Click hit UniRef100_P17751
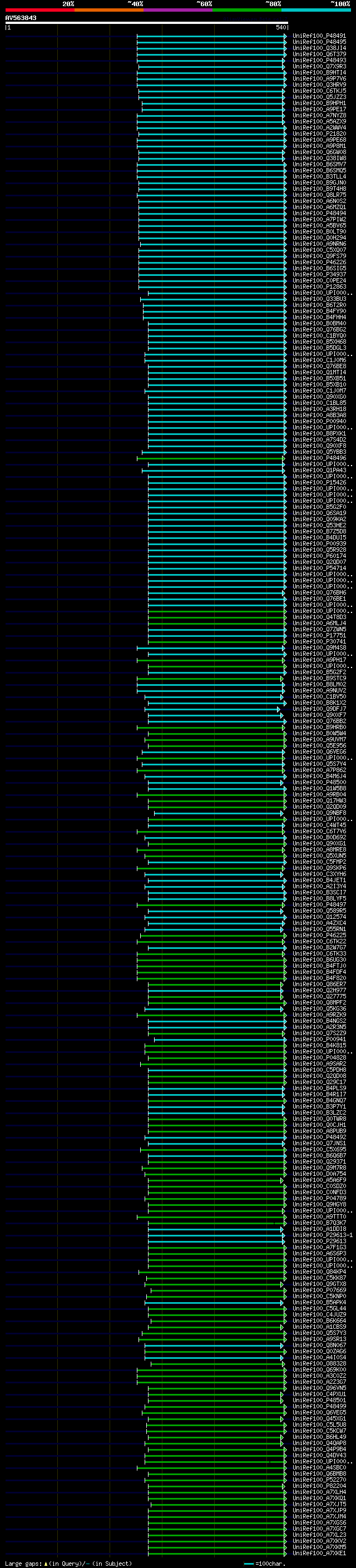The image size is (356, 1568). [x=319, y=635]
